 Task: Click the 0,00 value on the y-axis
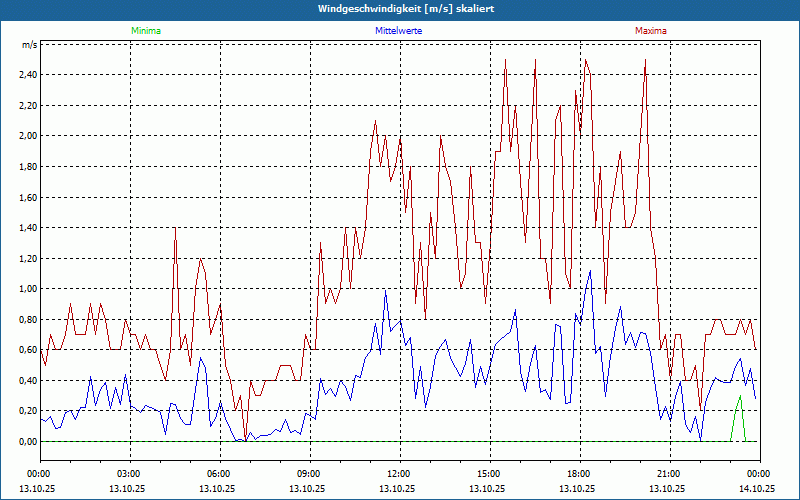(x=29, y=442)
